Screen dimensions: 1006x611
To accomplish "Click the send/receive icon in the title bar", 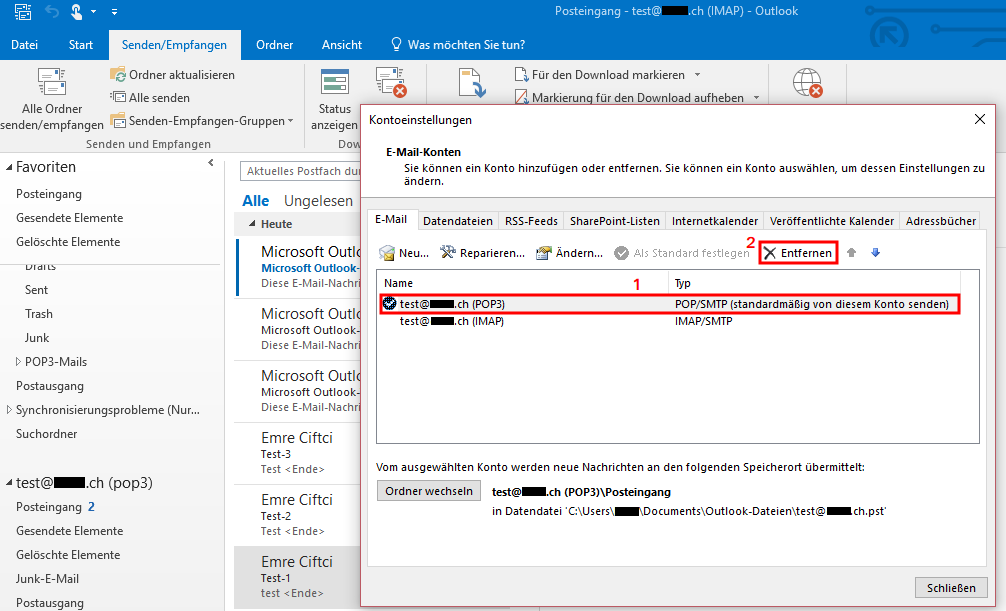I will (22, 12).
